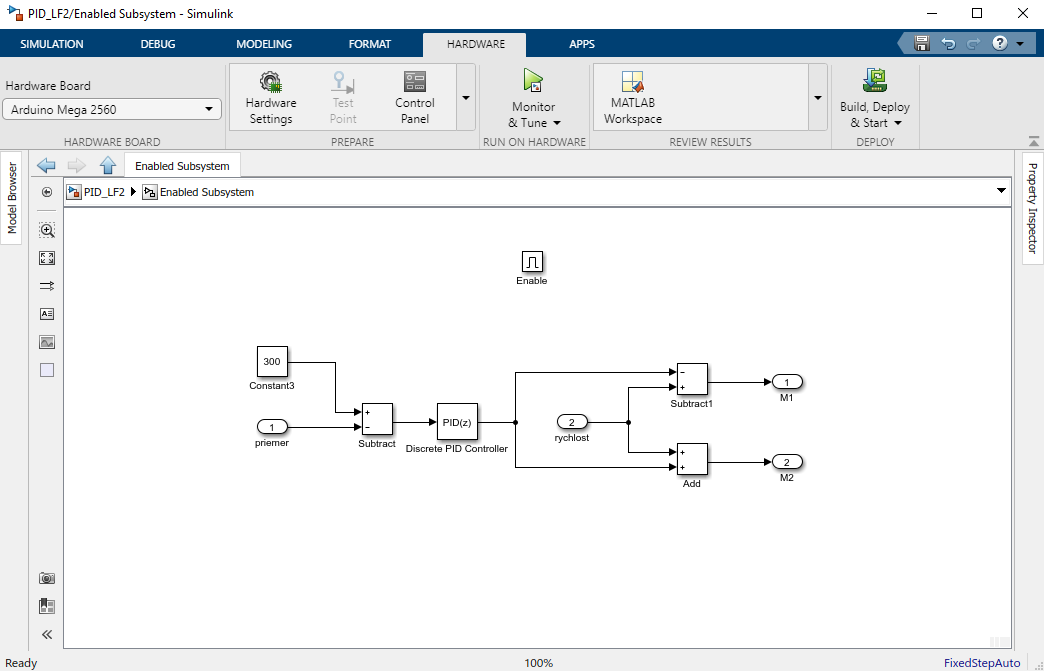The image size is (1044, 671).
Task: Expand the Review Results gallery arrow
Action: [x=817, y=98]
